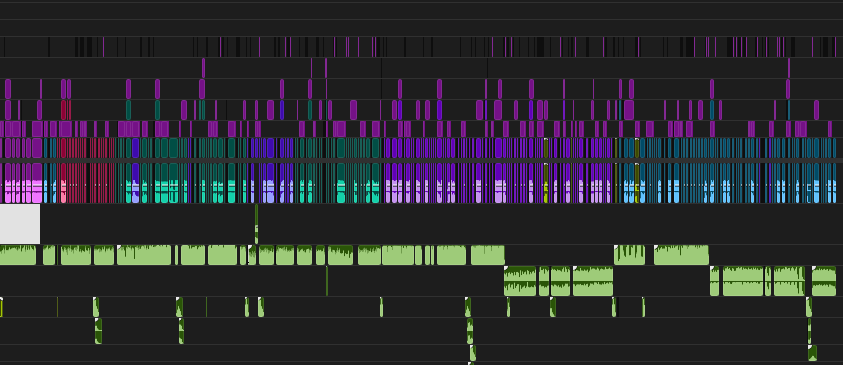The image size is (843, 365).
Task: Select the last green clip on the first audio track
Action: tap(681, 255)
